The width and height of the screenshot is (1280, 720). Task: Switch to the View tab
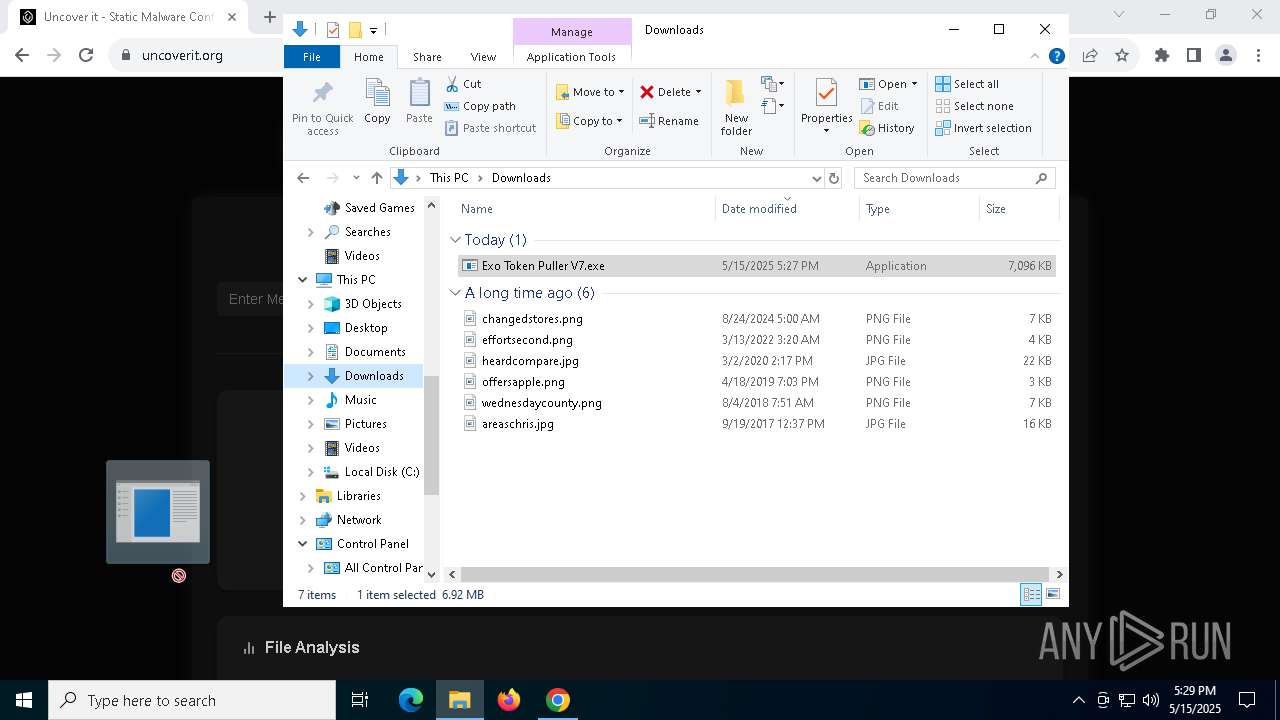pos(483,57)
